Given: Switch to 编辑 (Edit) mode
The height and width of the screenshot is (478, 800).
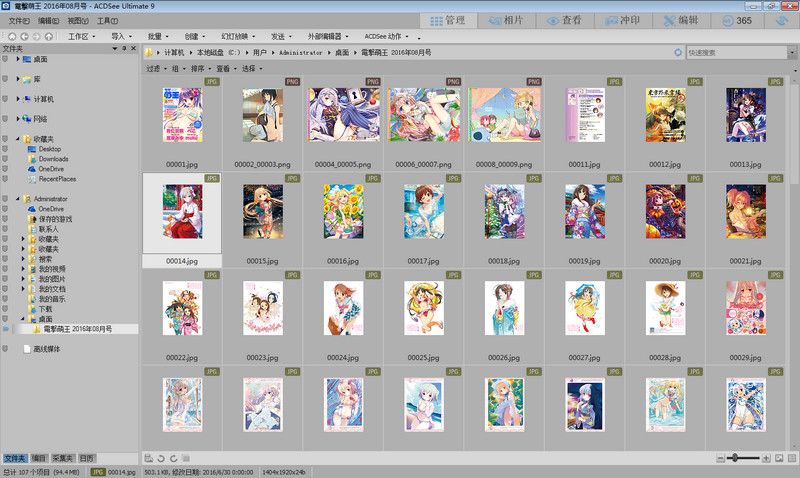Looking at the screenshot, I should [681, 20].
